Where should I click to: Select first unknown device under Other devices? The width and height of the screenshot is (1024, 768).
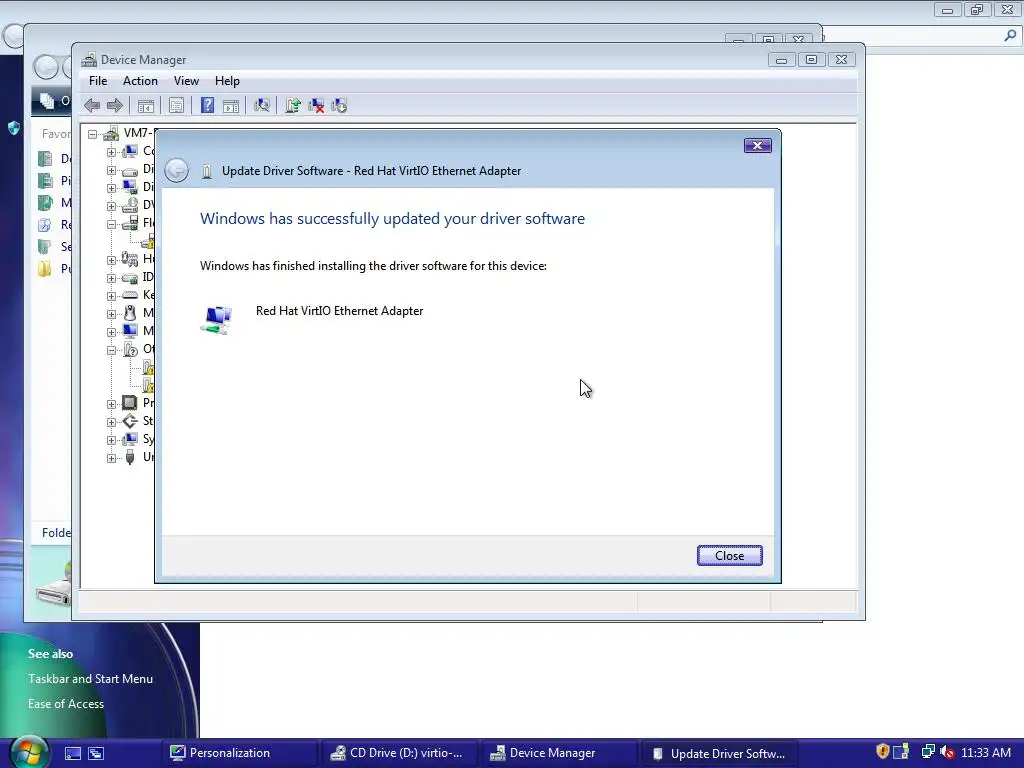(x=148, y=367)
